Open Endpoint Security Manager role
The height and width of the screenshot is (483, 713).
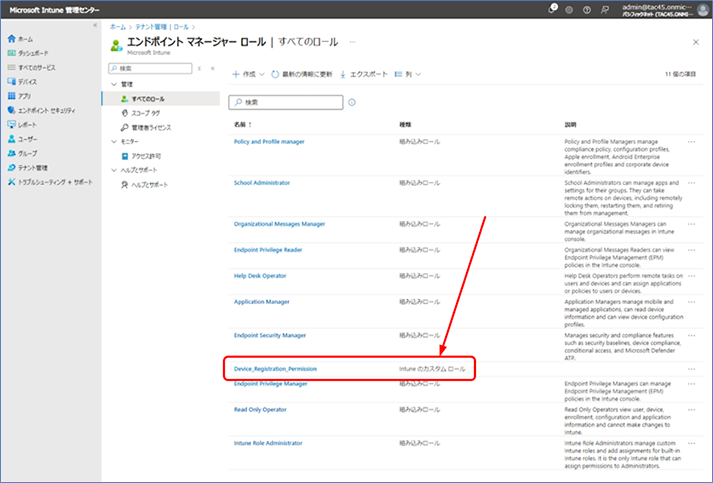270,336
